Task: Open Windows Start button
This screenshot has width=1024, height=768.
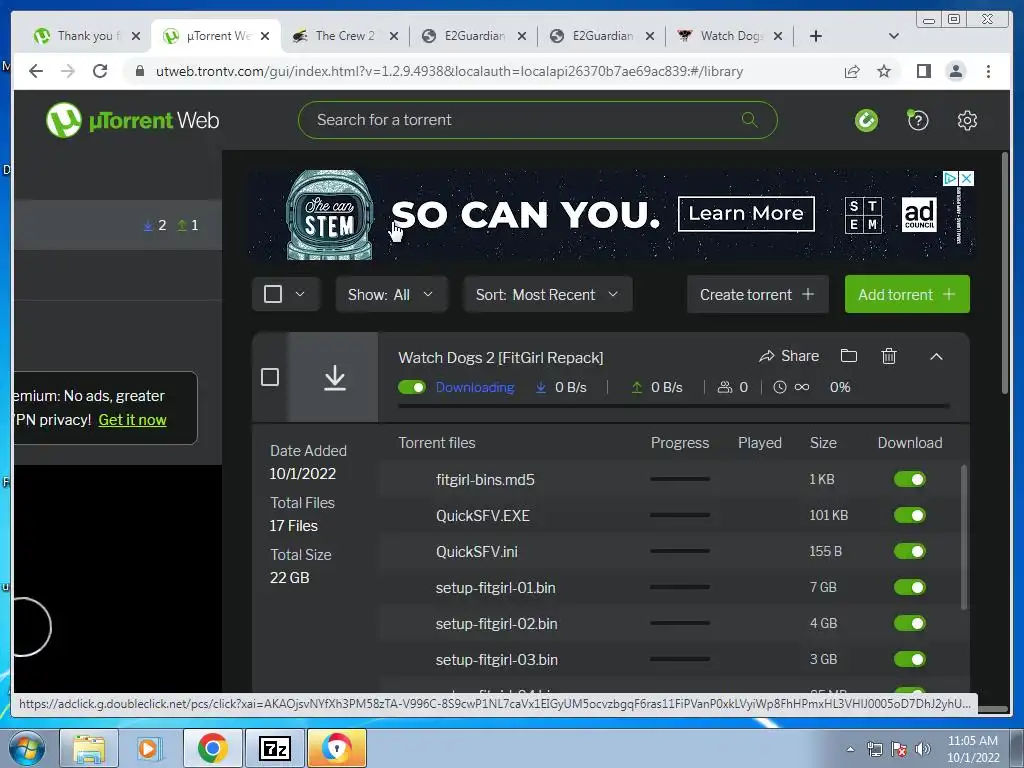Action: [x=26, y=748]
